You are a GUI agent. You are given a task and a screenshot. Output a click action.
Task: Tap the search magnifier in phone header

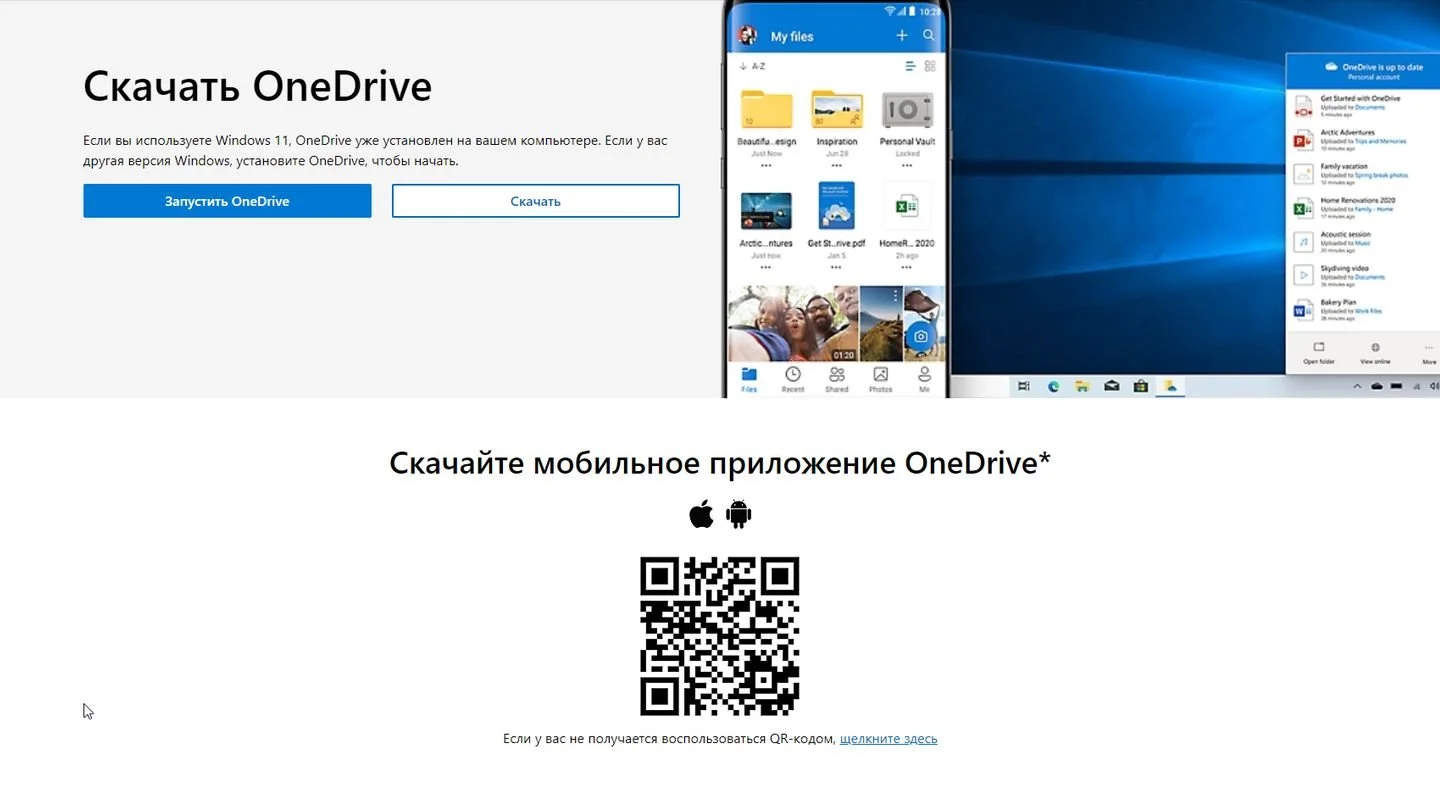(x=929, y=36)
